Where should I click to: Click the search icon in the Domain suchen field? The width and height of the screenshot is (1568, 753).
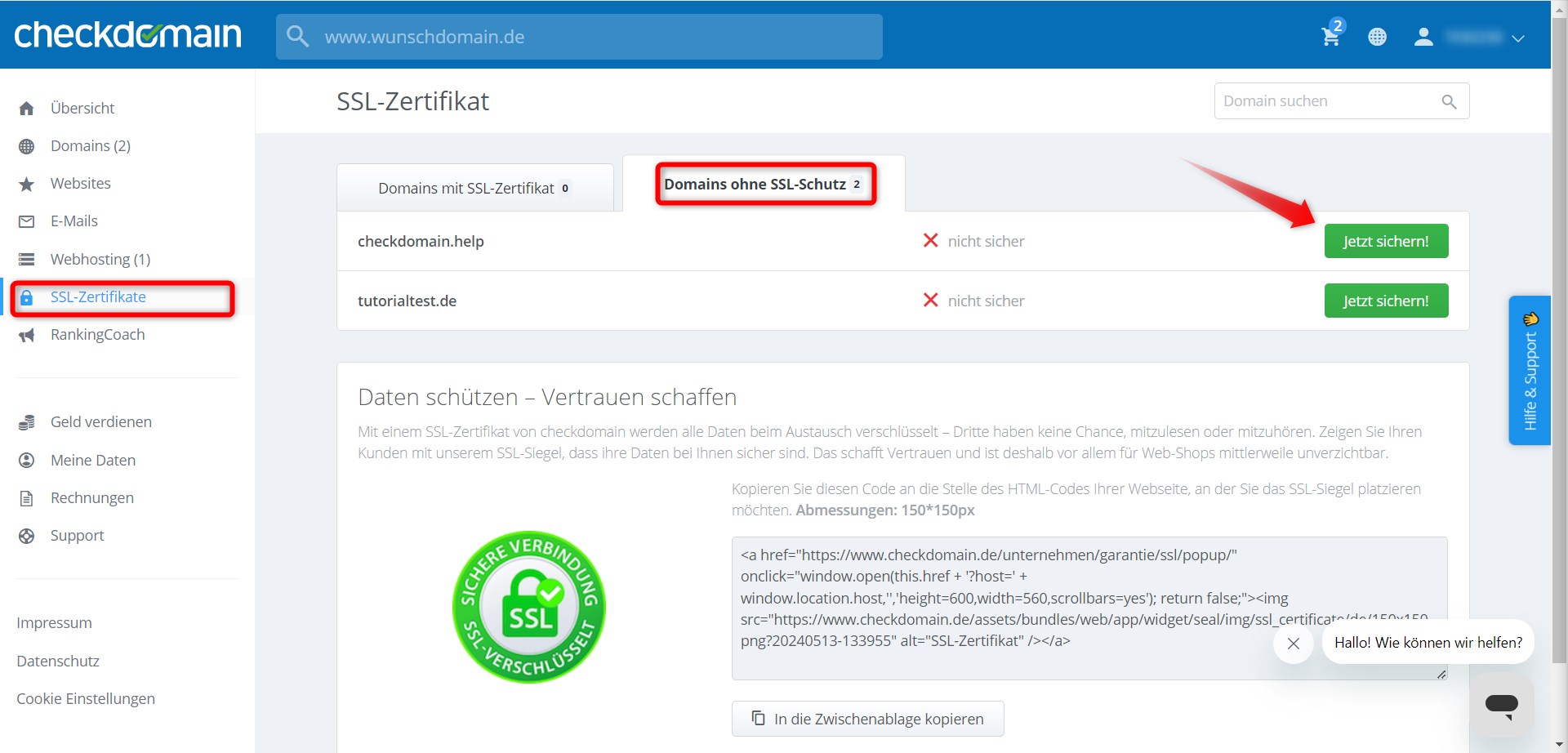tap(1449, 101)
